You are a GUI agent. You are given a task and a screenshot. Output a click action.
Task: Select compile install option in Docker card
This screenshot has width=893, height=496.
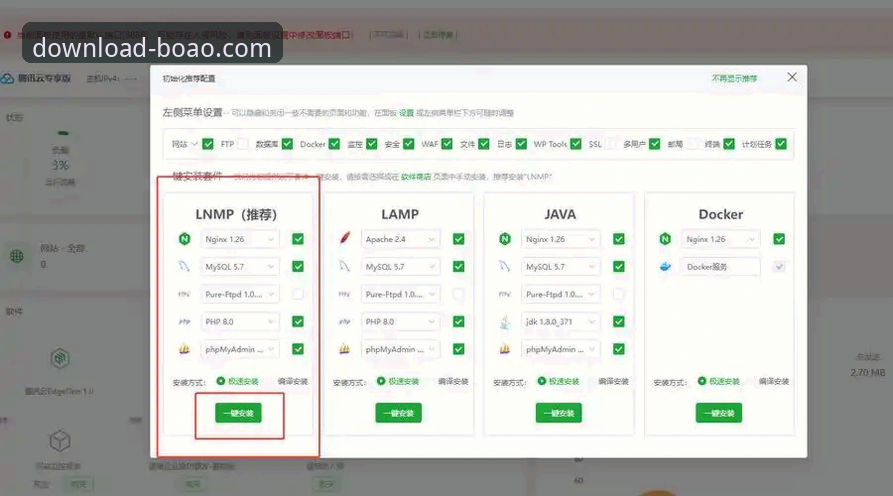click(774, 382)
